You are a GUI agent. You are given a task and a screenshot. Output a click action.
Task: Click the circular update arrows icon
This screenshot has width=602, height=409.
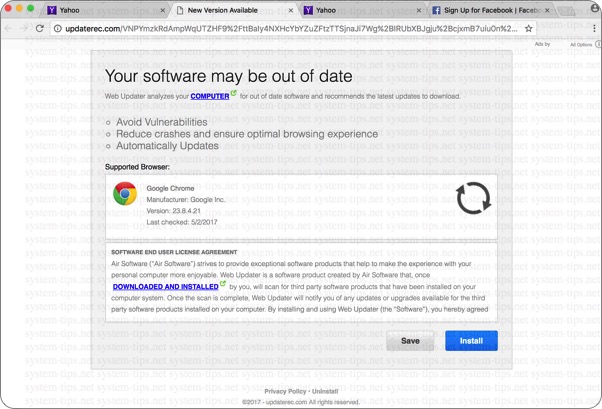pyautogui.click(x=473, y=198)
